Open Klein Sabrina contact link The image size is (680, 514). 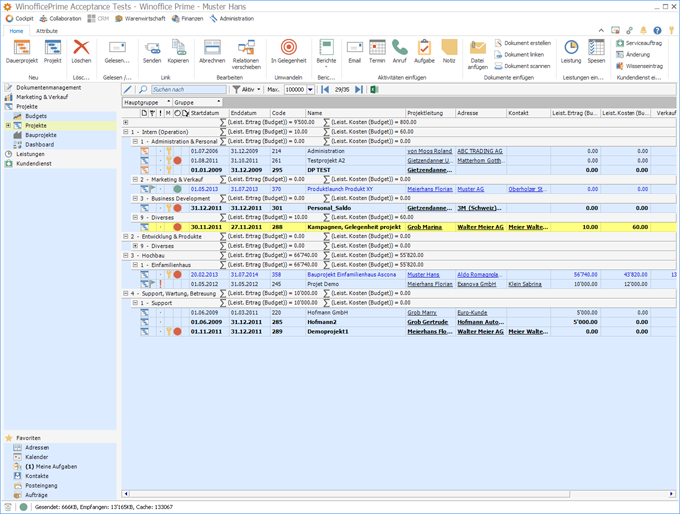525,284
